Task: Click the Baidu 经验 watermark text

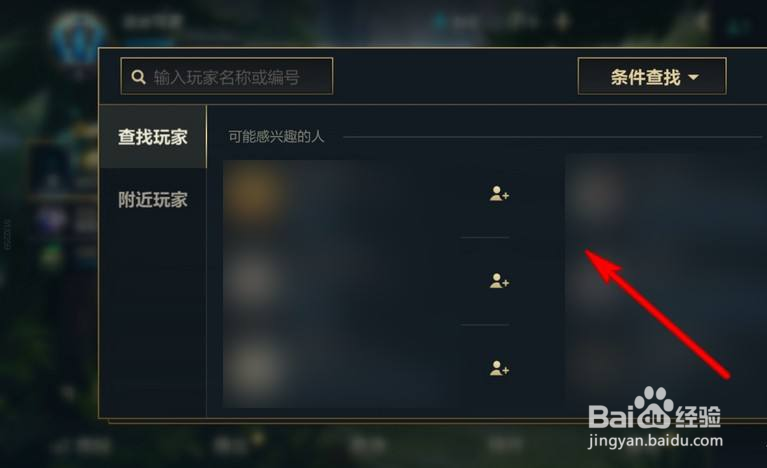Action: (x=698, y=417)
